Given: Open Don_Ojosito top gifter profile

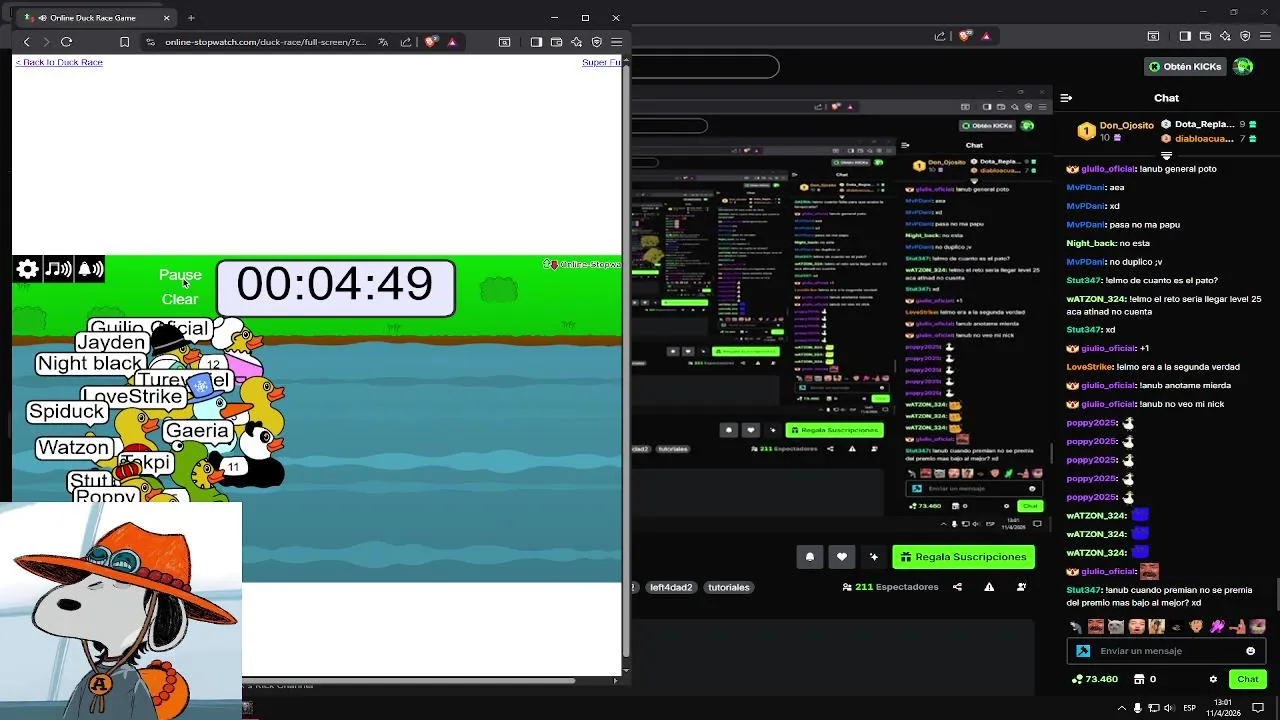Looking at the screenshot, I should click(1116, 132).
